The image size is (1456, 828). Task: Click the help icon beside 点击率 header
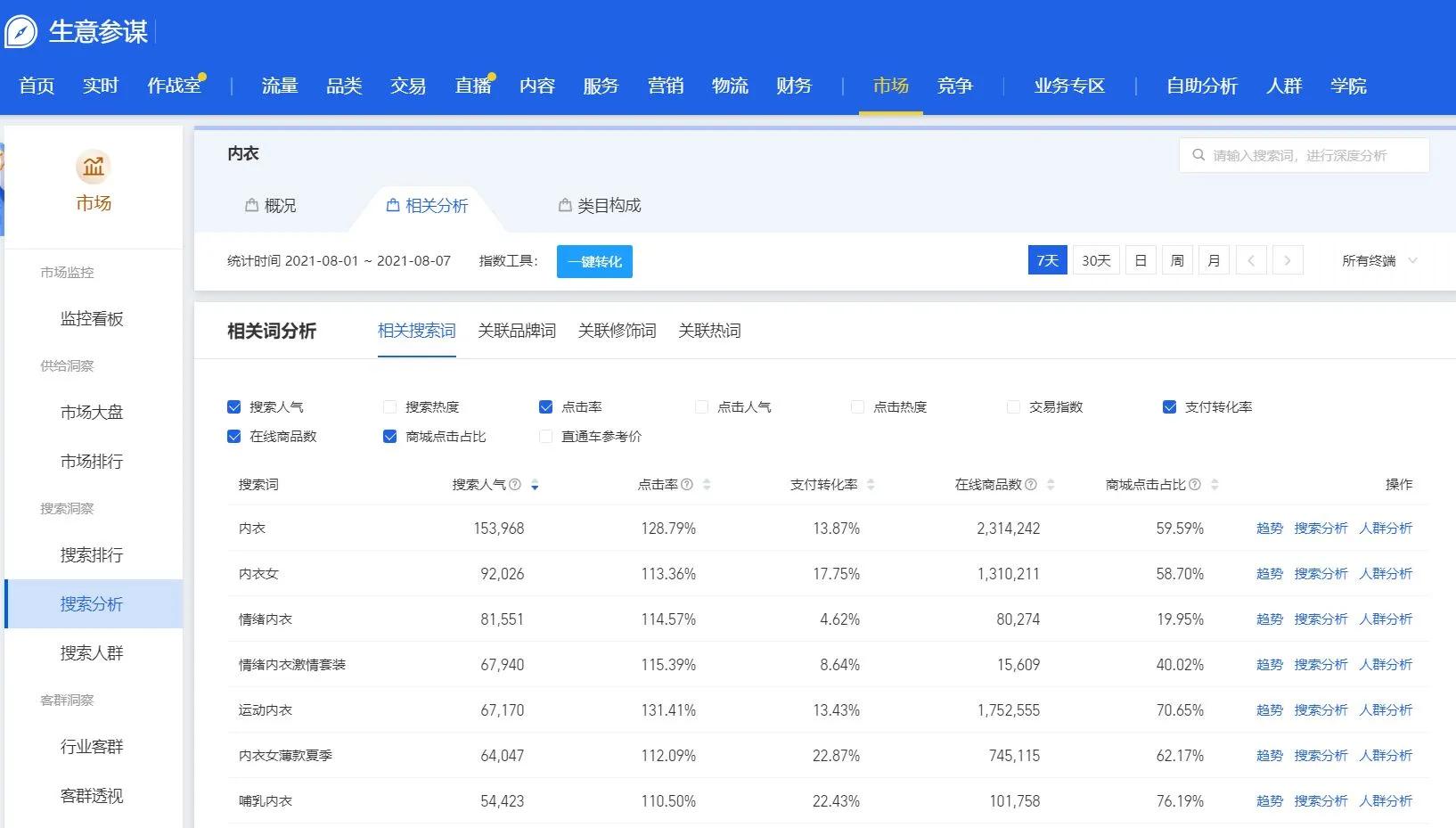coord(687,485)
